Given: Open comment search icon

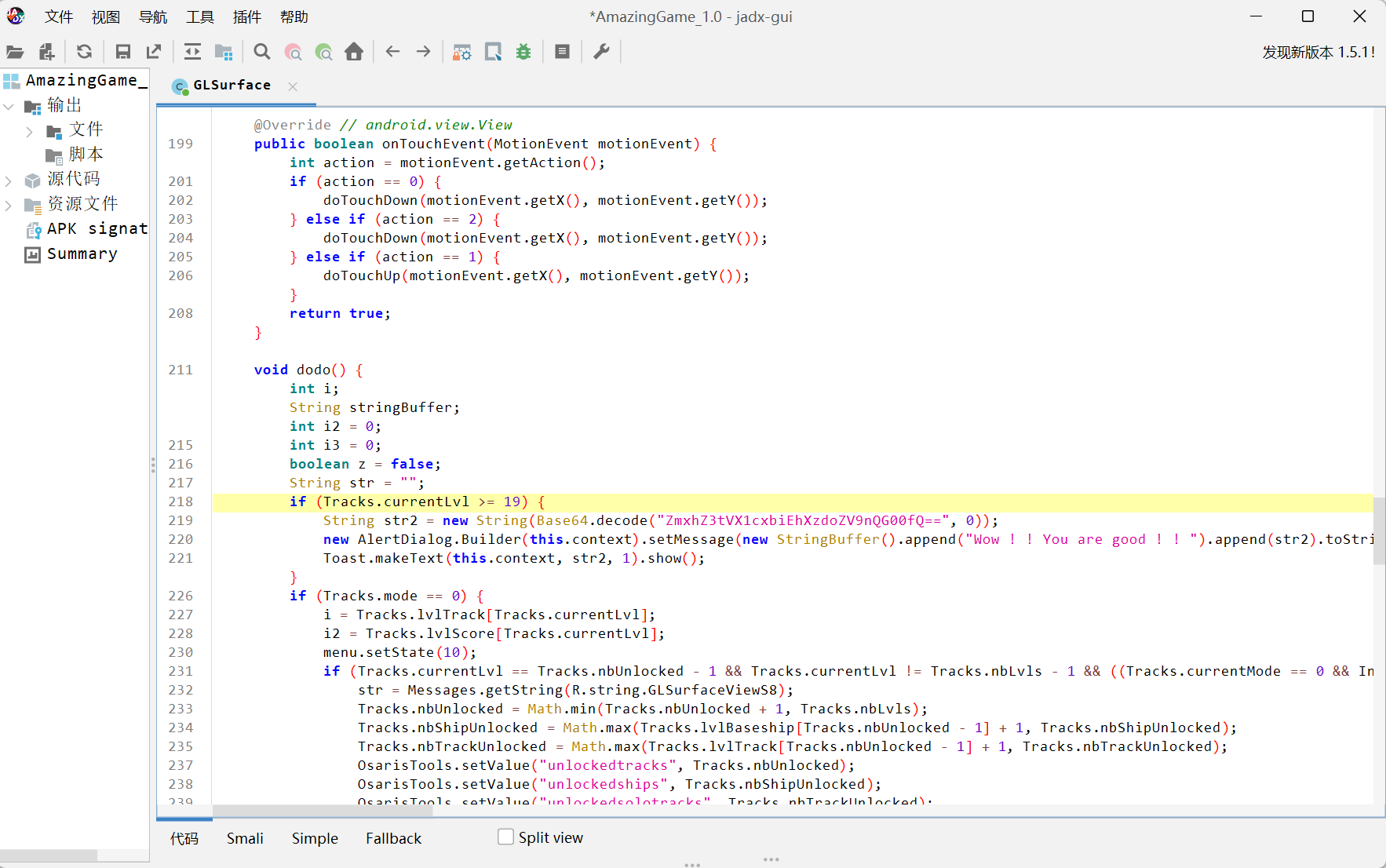Looking at the screenshot, I should pyautogui.click(x=323, y=52).
